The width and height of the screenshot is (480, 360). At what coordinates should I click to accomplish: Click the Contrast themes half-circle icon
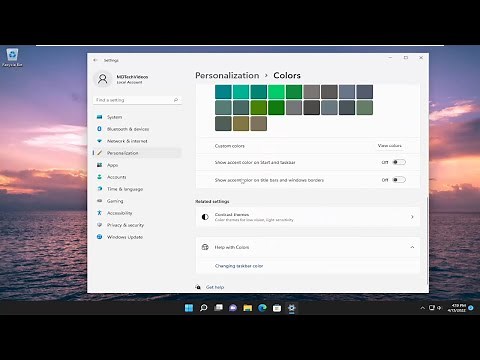pos(205,217)
